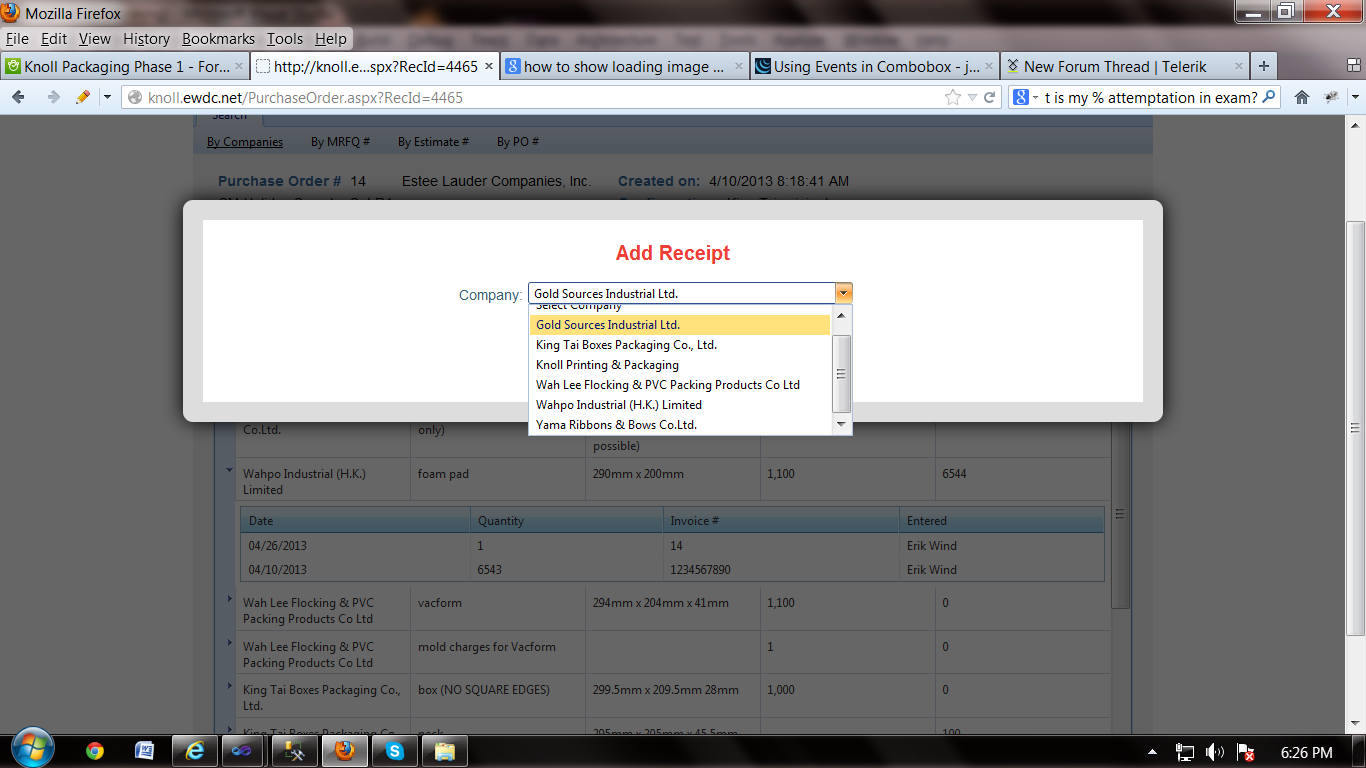This screenshot has height=768, width=1366.
Task: Choose Wahpo Industrial (H.K.) Limited option
Action: pos(680,405)
